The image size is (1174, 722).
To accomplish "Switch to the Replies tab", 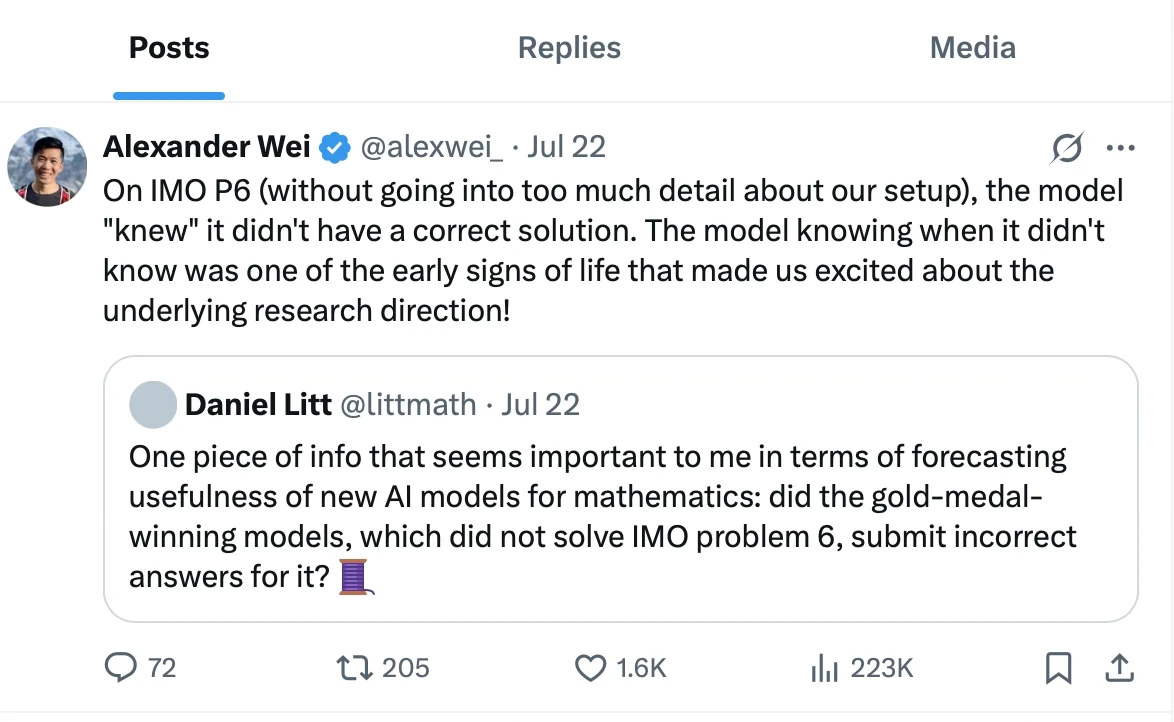I will pos(569,48).
